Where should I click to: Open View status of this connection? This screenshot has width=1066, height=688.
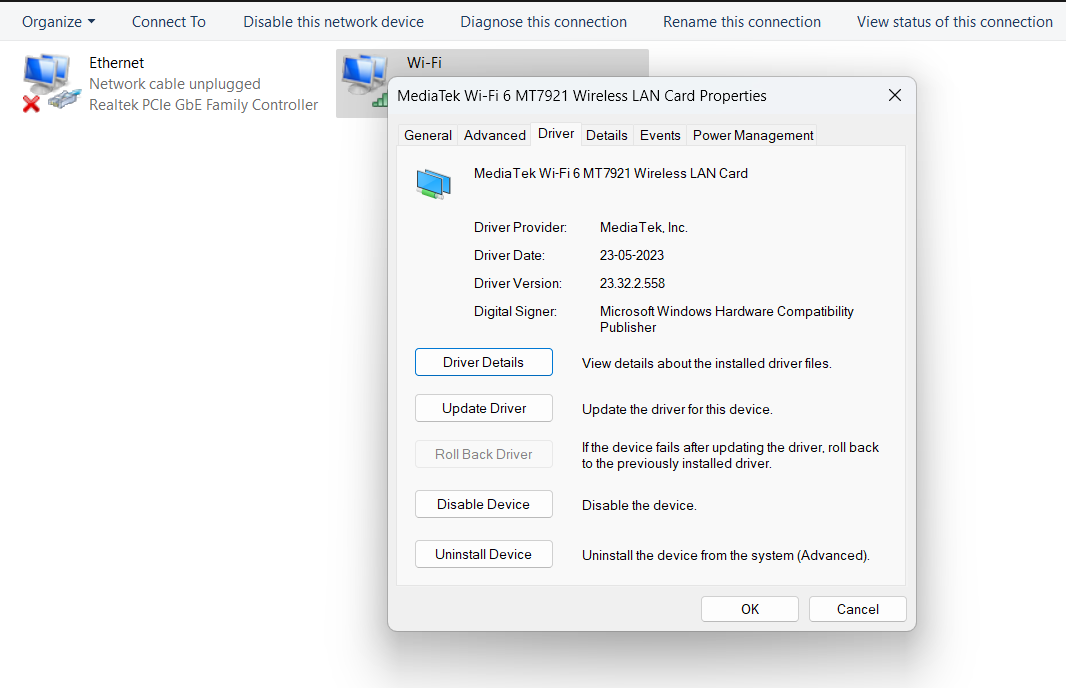(x=955, y=22)
